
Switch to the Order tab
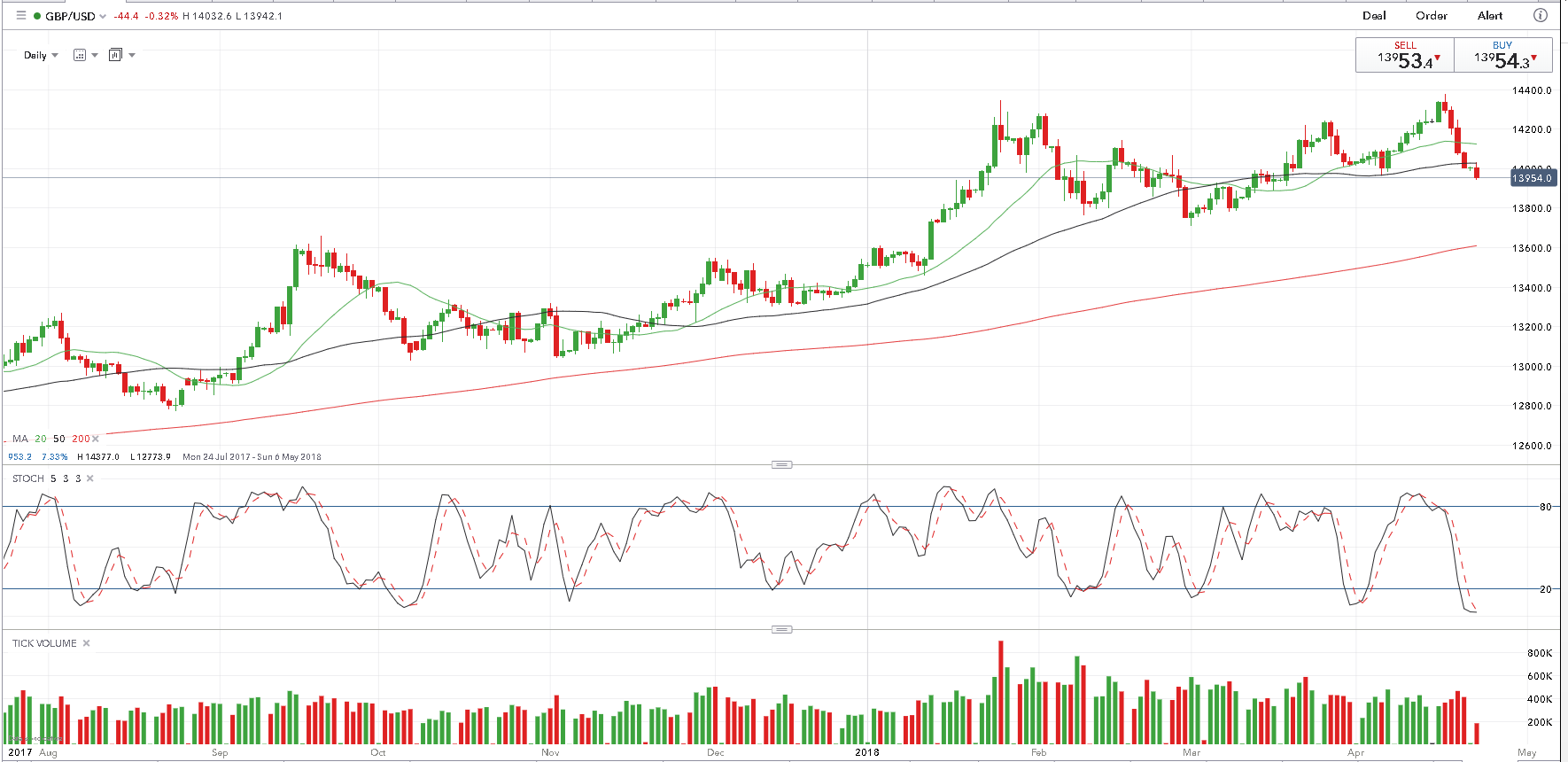coord(1431,15)
